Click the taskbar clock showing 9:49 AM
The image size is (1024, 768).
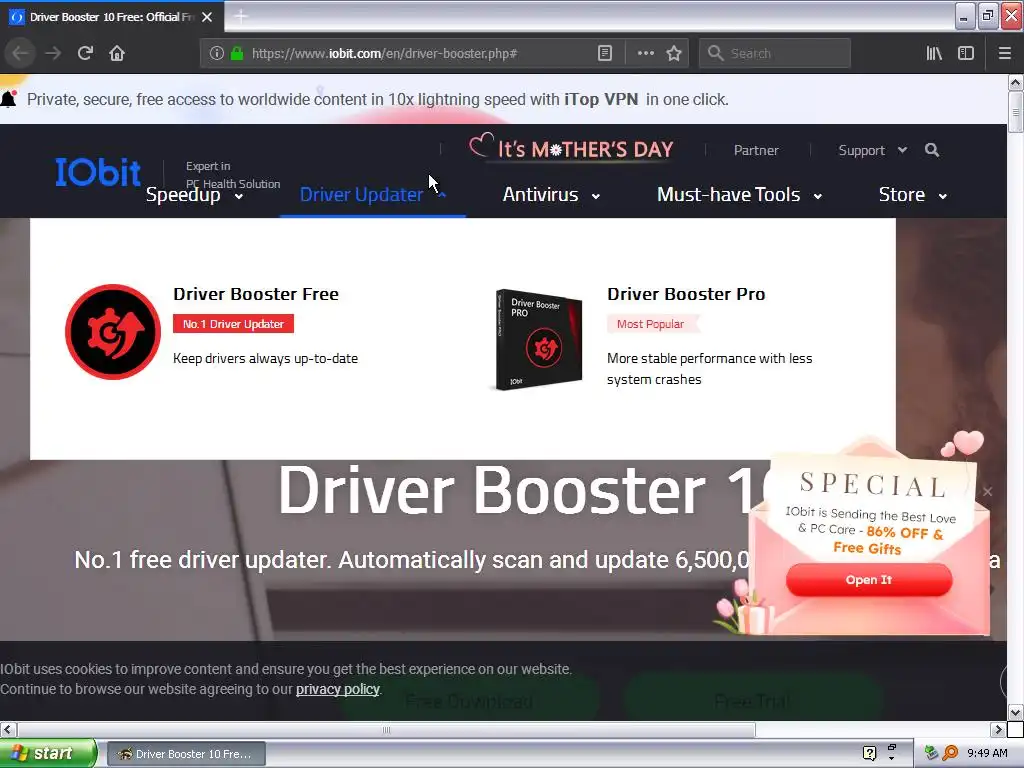[x=987, y=753]
